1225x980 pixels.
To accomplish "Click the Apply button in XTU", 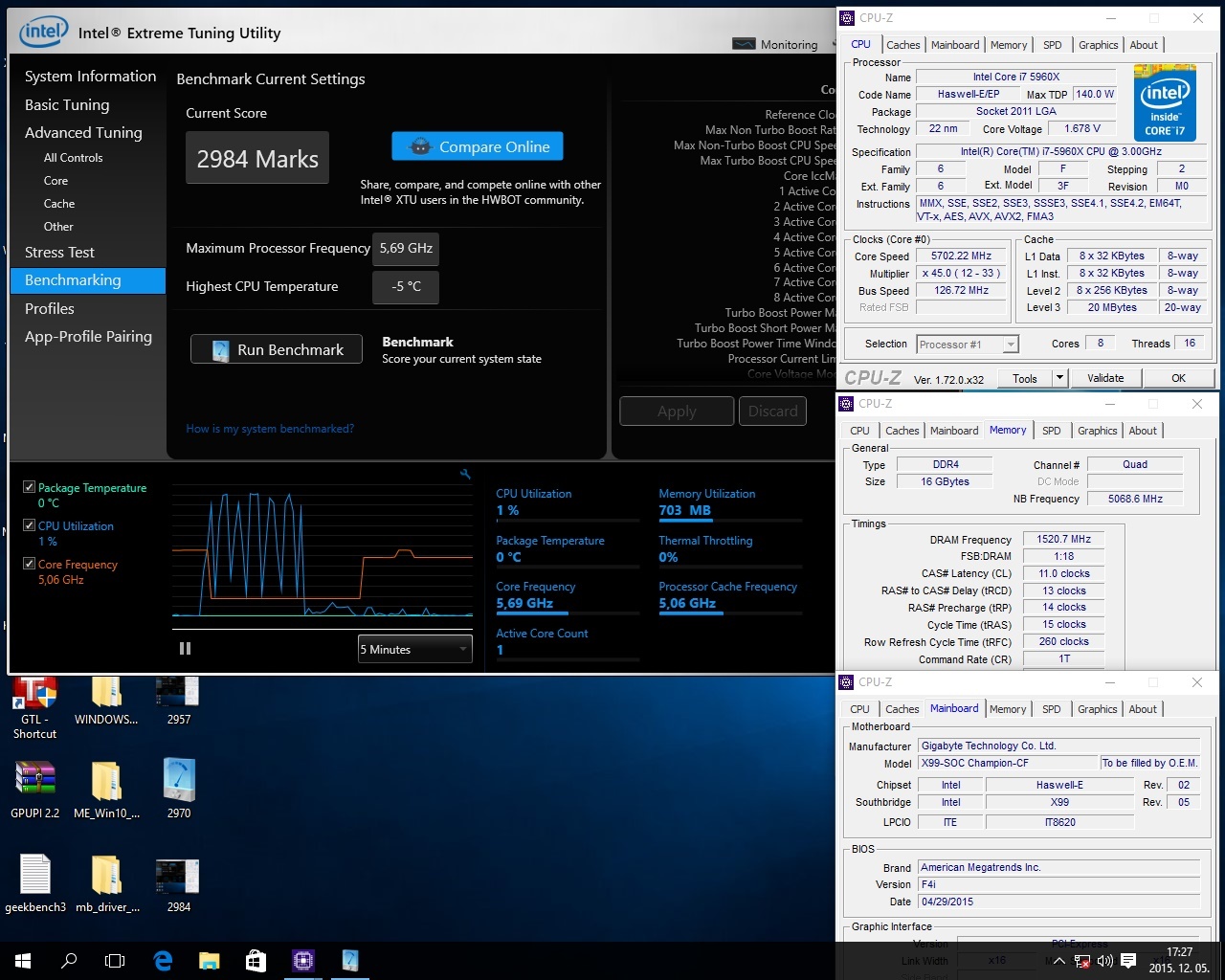I will pos(677,411).
